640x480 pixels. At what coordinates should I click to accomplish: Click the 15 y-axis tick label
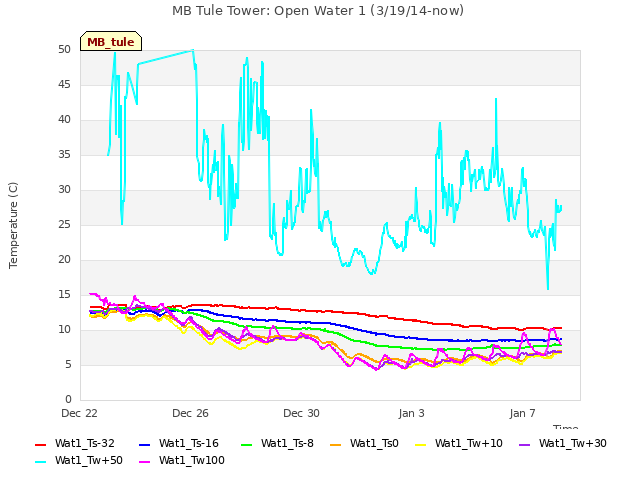(x=64, y=295)
